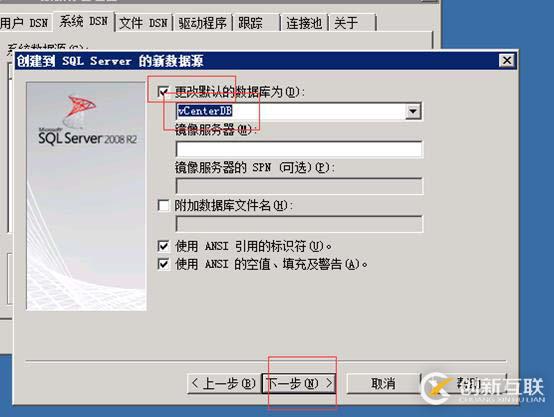The image size is (554, 417).
Task: Click the 下一步 (N) next button
Action: [299, 383]
